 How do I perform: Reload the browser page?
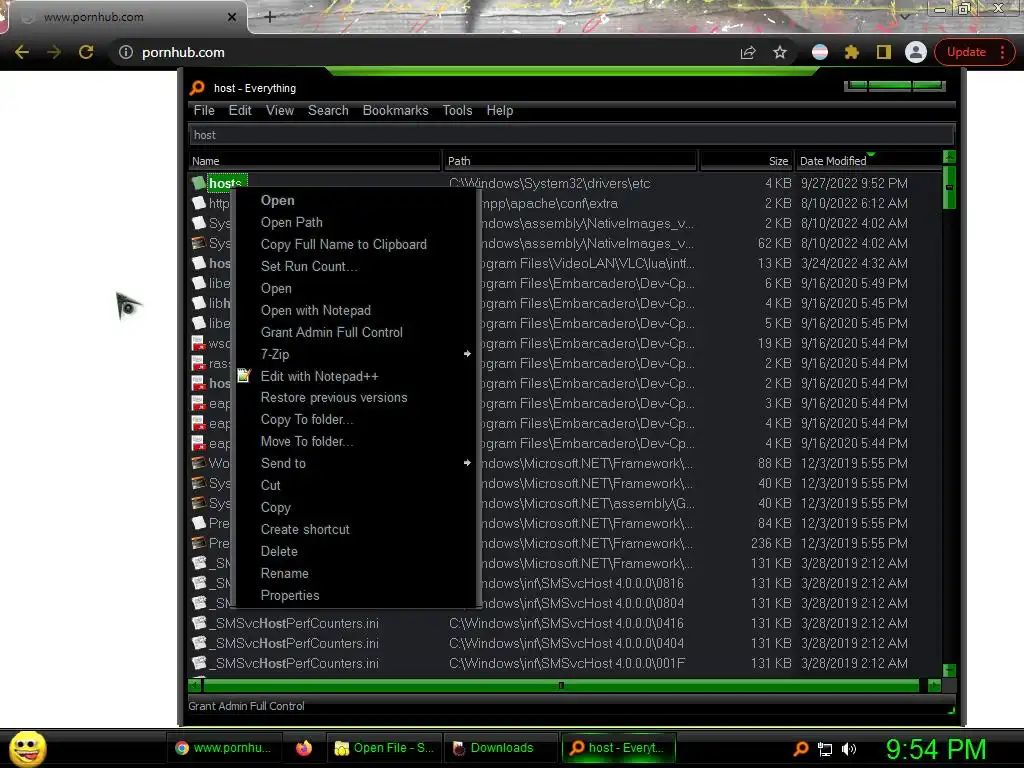point(86,52)
